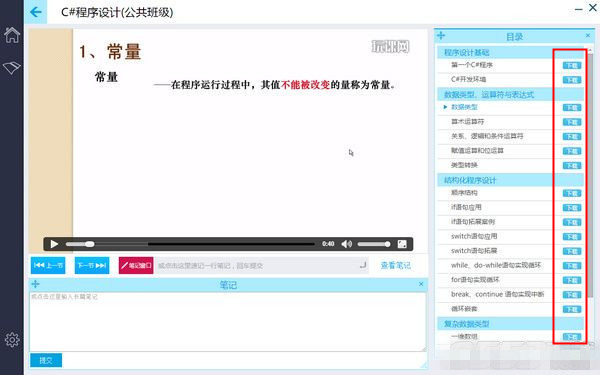Open lesson break、continue语句实现中断
This screenshot has width=600, height=375.
pyautogui.click(x=497, y=294)
